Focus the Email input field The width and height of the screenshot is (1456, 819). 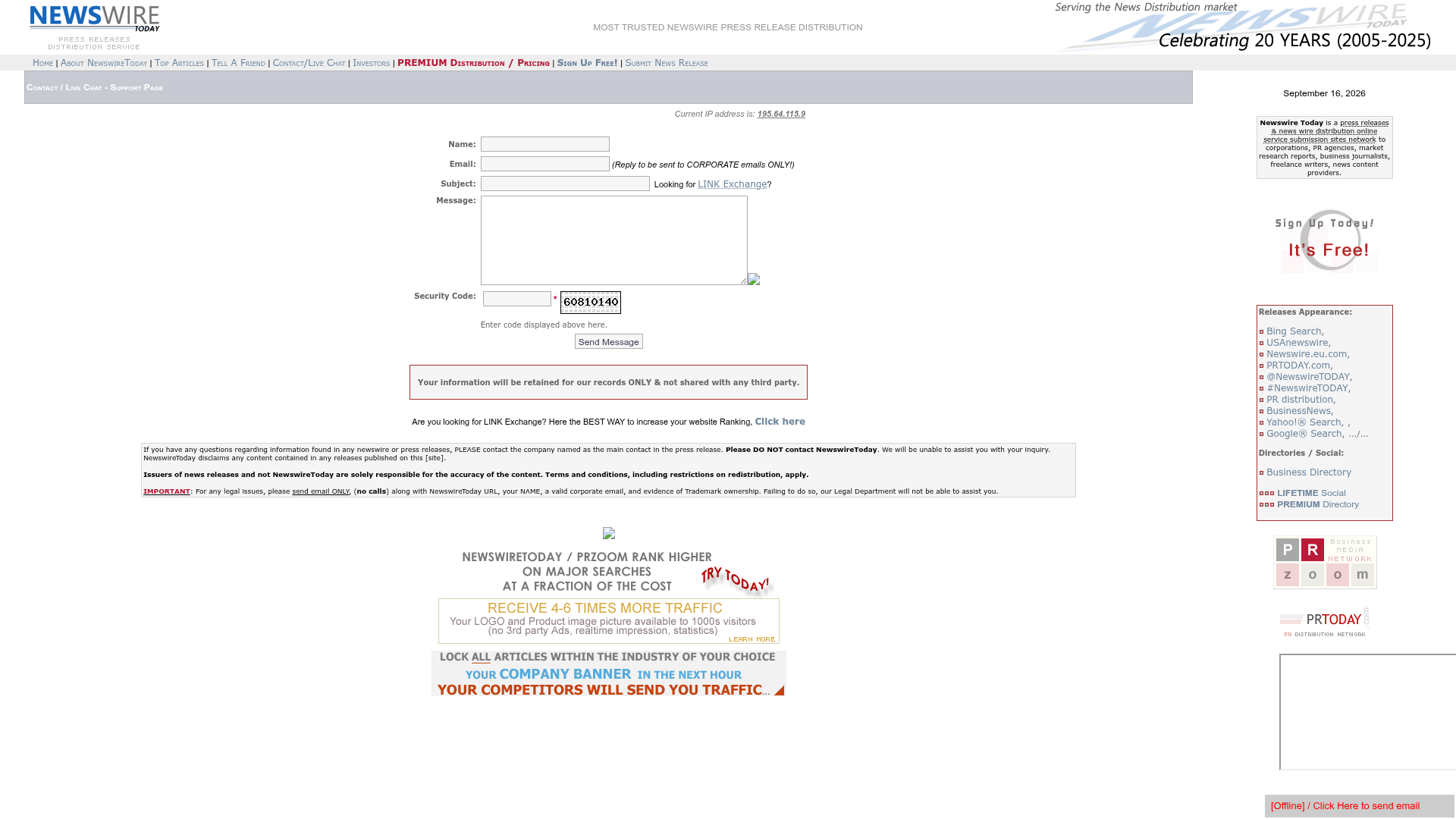(x=545, y=164)
